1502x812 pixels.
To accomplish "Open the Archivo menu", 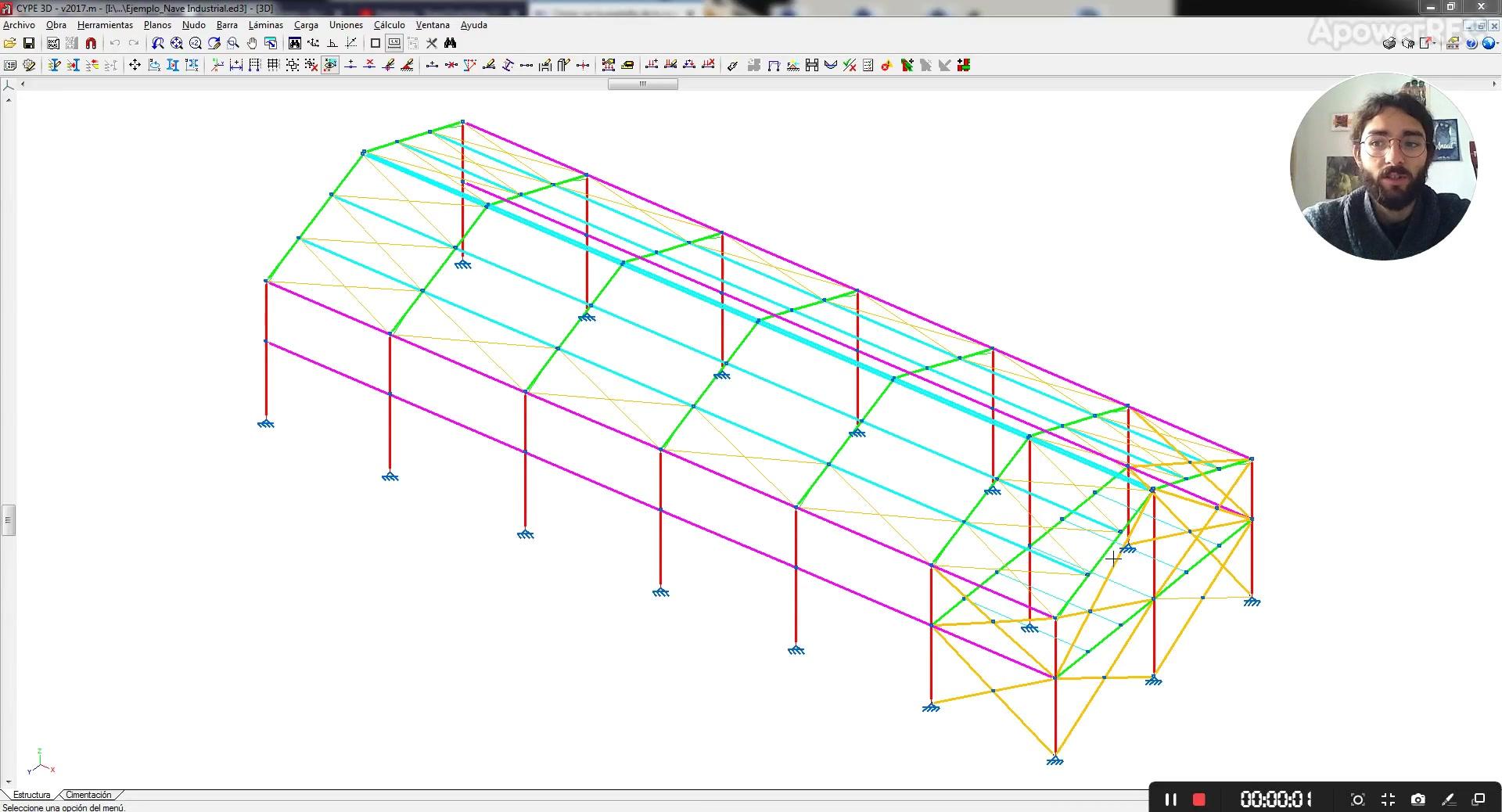I will (20, 25).
